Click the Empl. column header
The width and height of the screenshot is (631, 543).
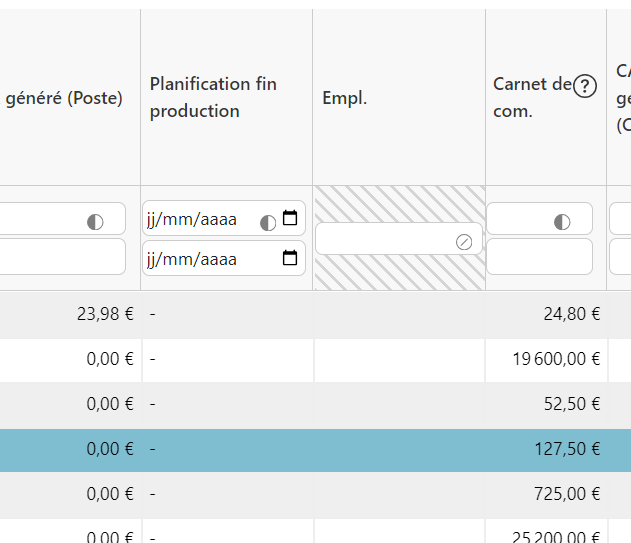click(x=343, y=97)
